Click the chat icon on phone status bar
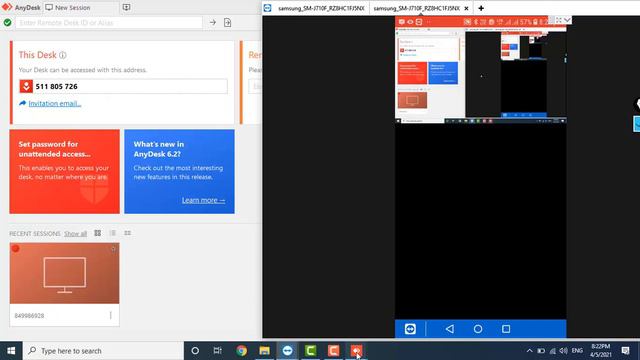 402,22
